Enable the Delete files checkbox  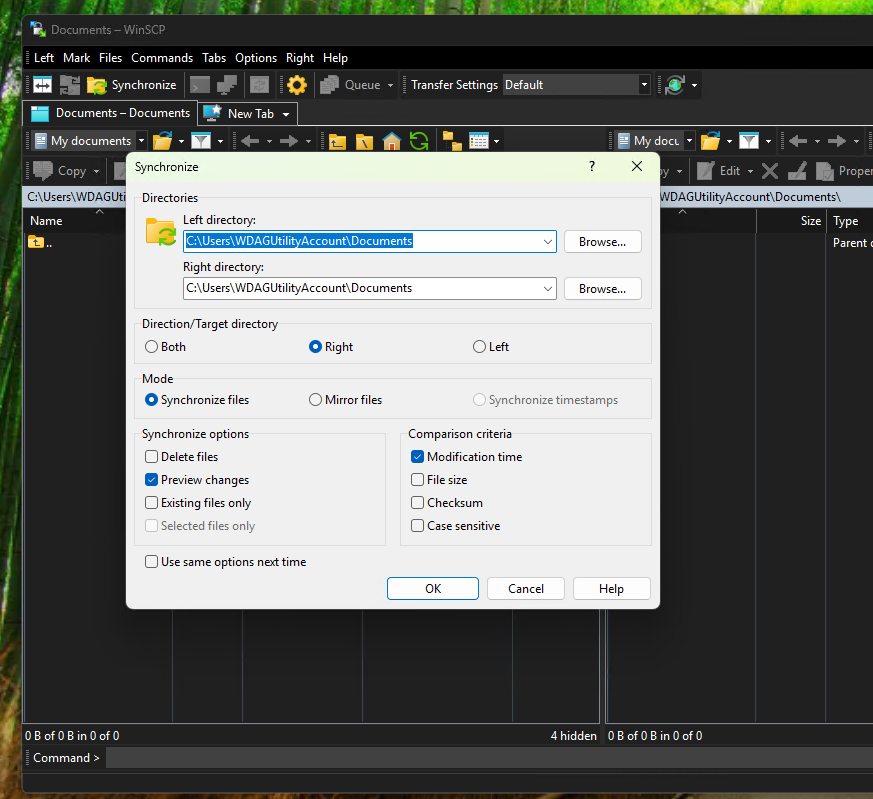pyautogui.click(x=152, y=457)
